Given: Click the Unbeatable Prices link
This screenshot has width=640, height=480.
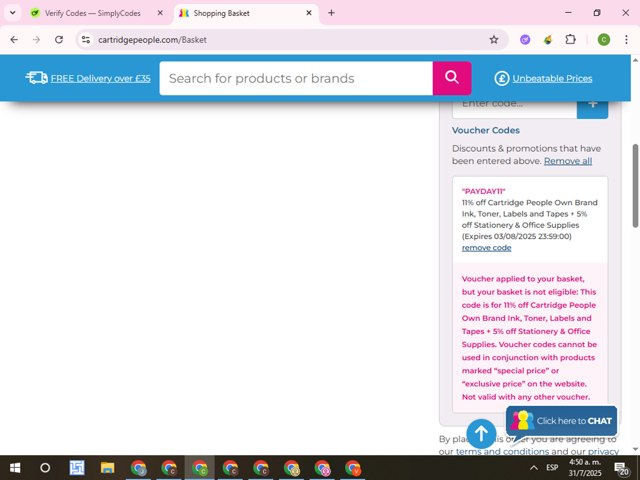Looking at the screenshot, I should click(x=552, y=78).
